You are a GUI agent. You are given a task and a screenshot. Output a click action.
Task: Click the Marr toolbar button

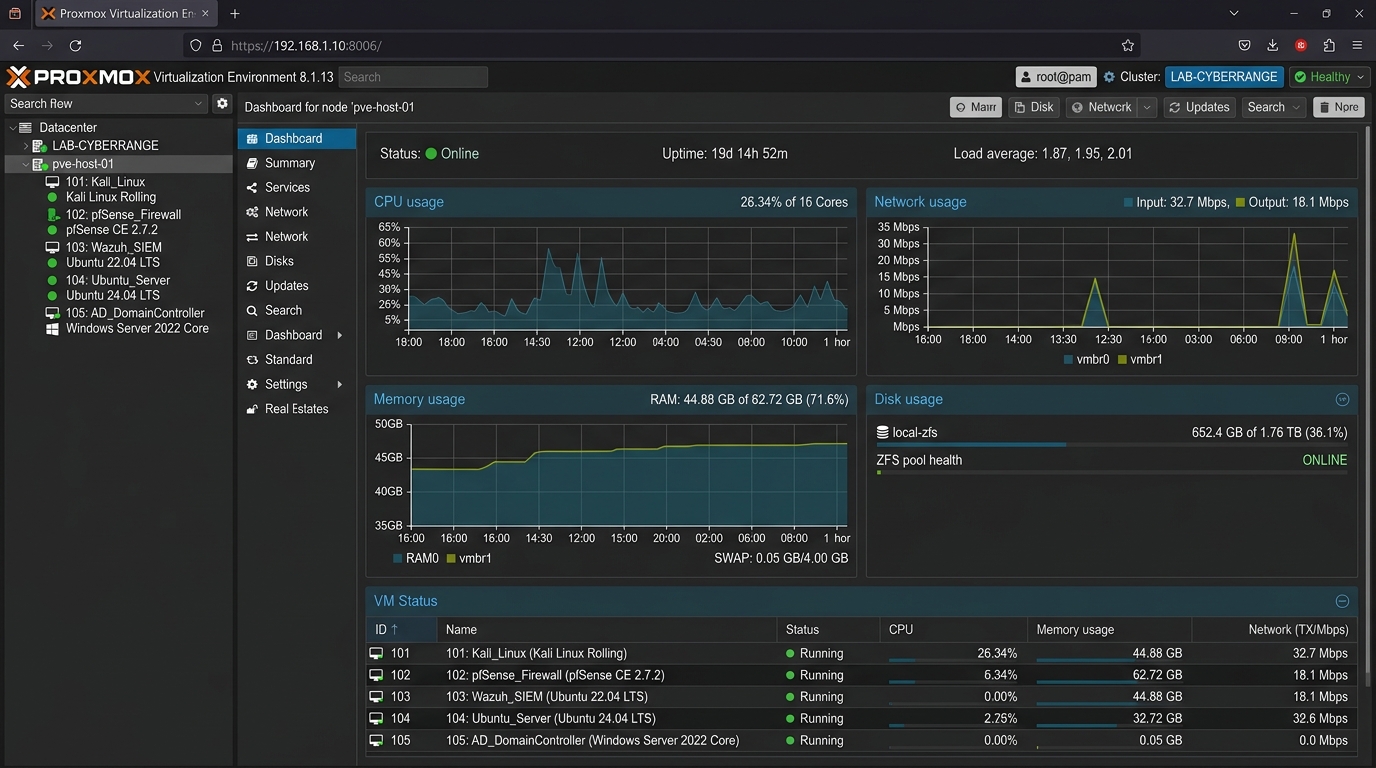coord(976,107)
